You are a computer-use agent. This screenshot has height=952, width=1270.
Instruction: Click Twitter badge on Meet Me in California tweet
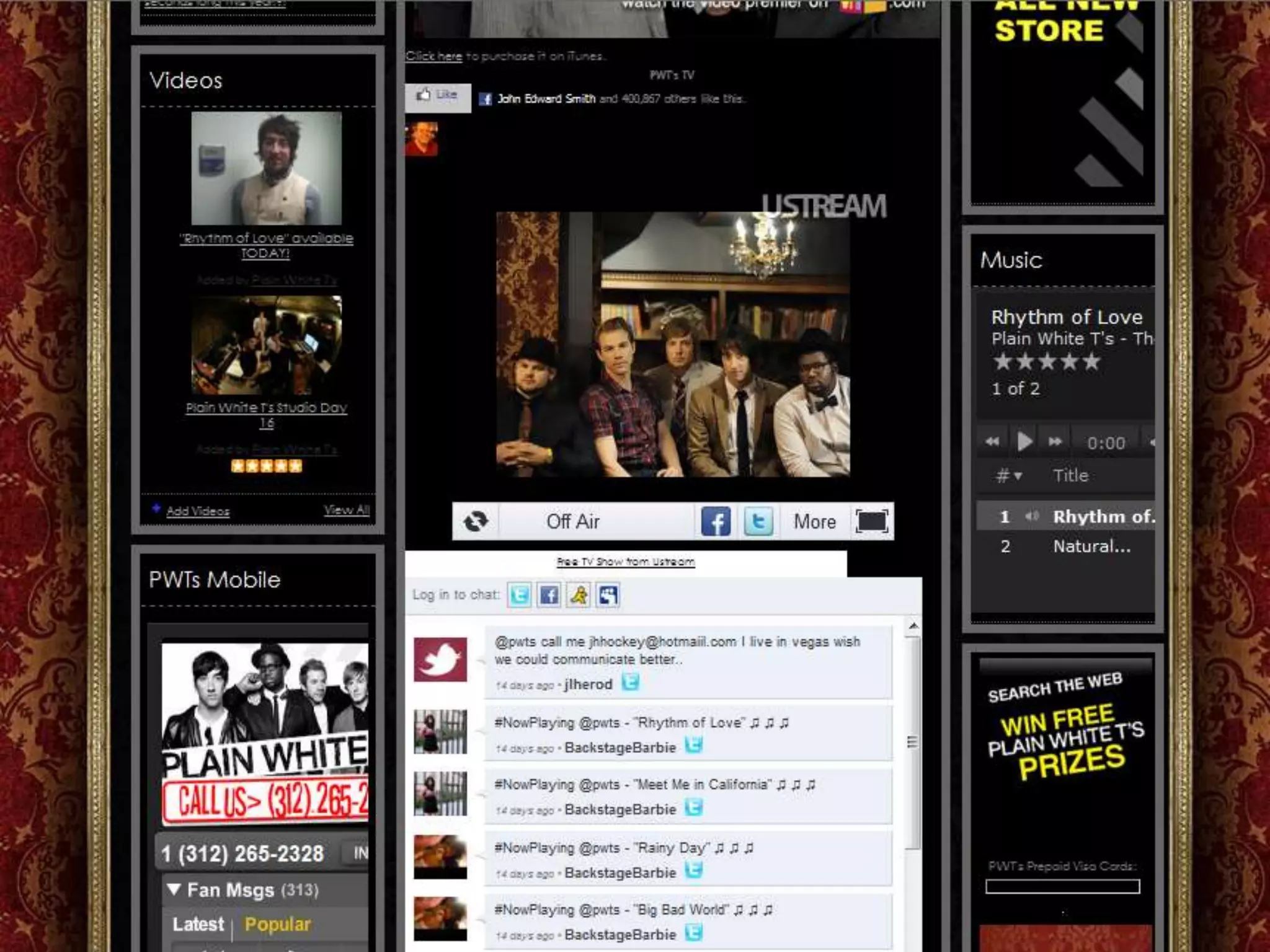coord(693,807)
